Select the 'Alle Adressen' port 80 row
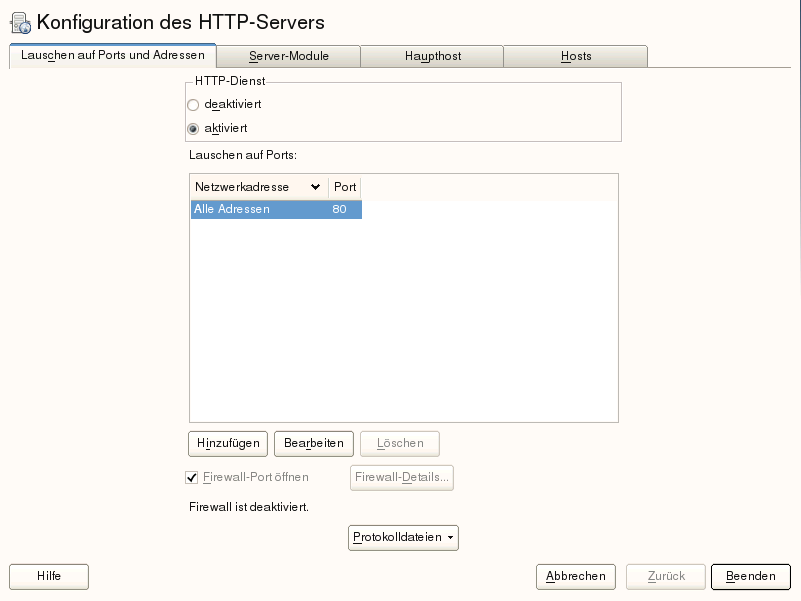 click(x=276, y=209)
